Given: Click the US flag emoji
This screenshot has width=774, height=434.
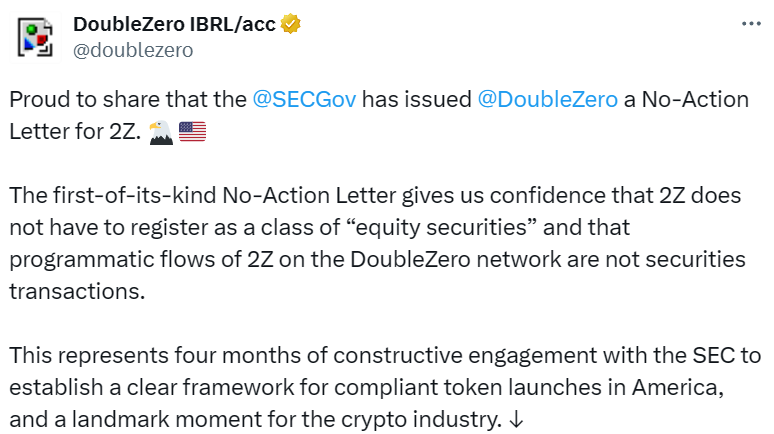Looking at the screenshot, I should click(191, 129).
